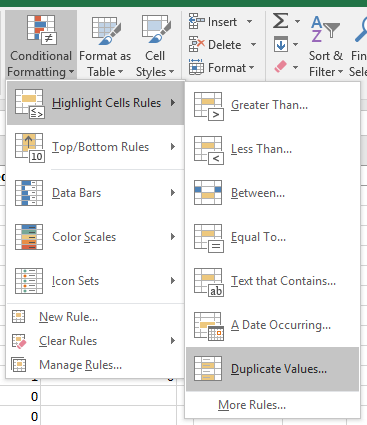Click the Highlight Cells Rules icon
The image size is (367, 425).
tap(29, 104)
